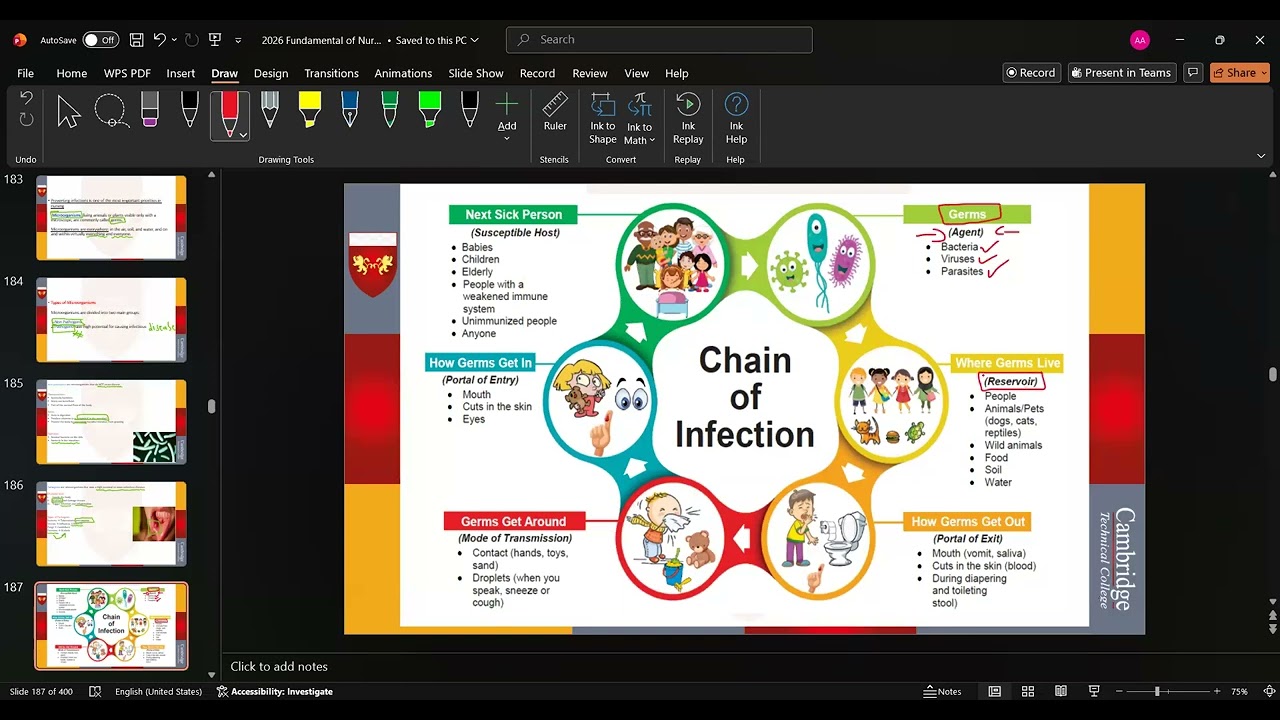This screenshot has width=1280, height=720.
Task: Expand the Add pen dropdown
Action: point(507,138)
